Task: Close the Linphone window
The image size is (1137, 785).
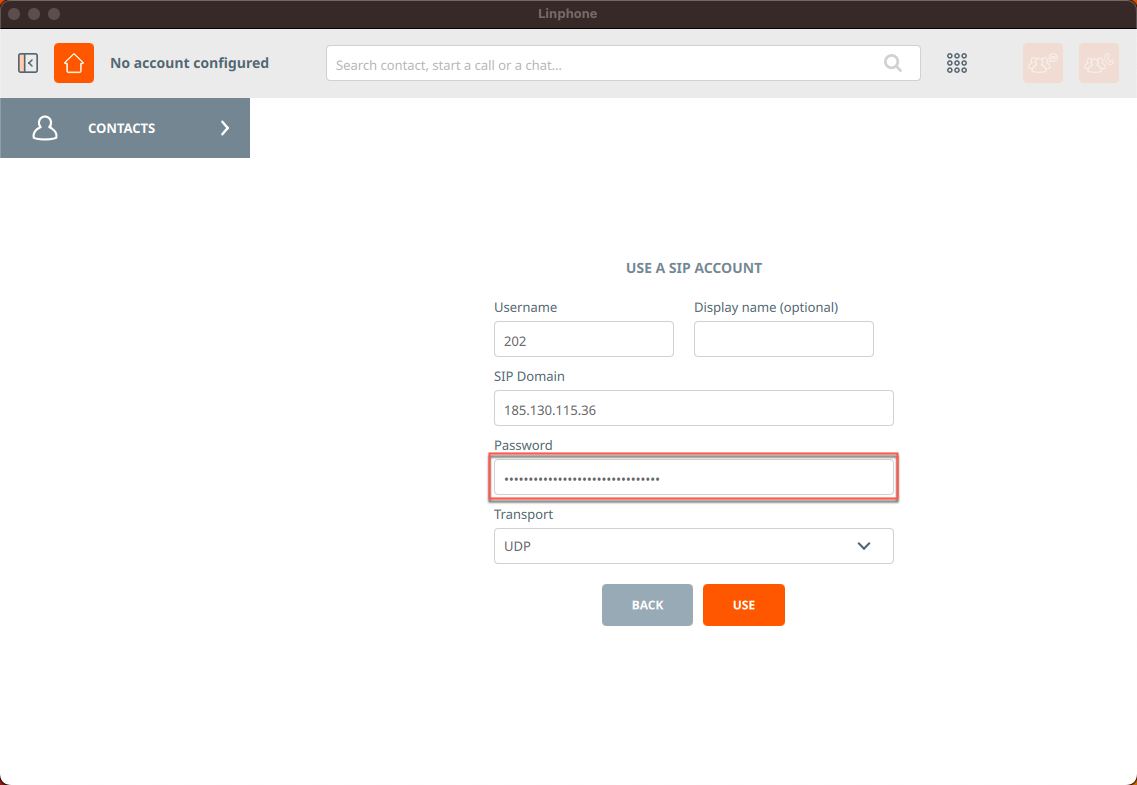Action: (14, 14)
